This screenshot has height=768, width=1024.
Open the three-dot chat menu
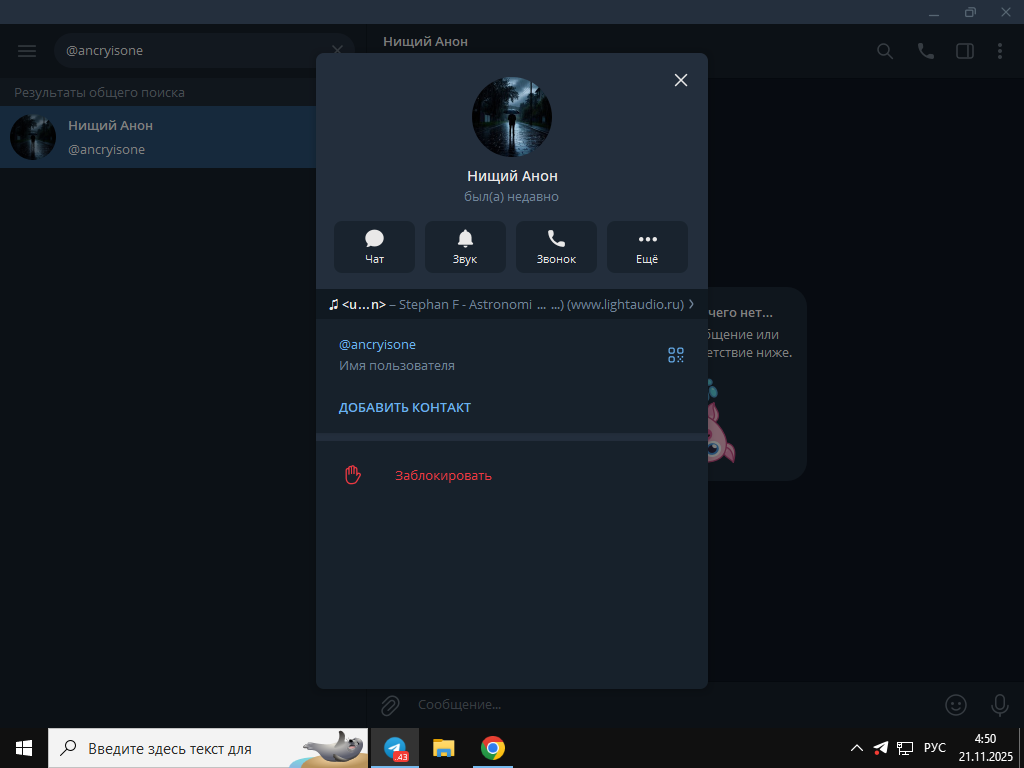1000,51
